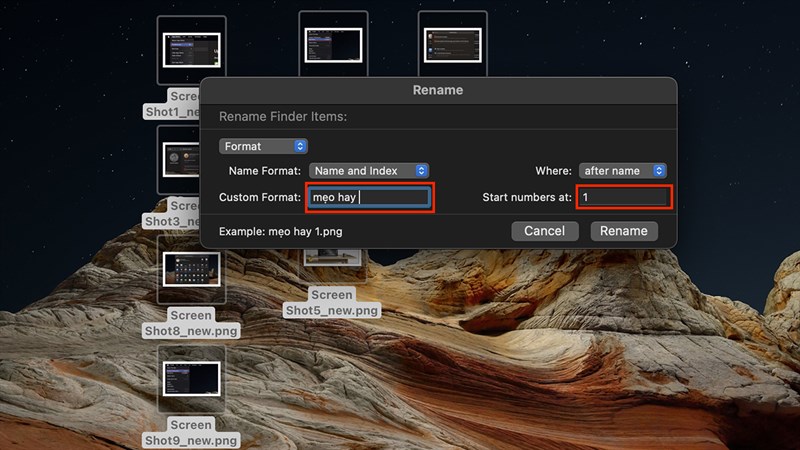Click the Screen Shot3_new file thumbnail
This screenshot has width=800, height=450.
[178, 160]
